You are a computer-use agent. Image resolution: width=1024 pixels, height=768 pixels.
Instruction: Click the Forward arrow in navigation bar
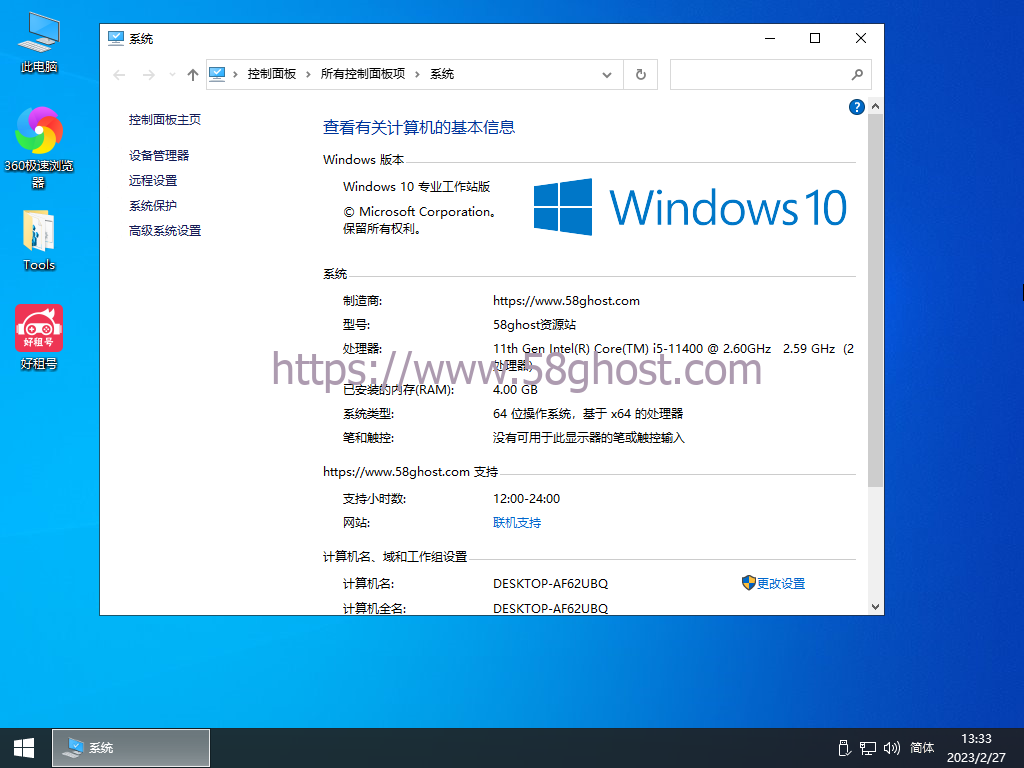point(149,74)
